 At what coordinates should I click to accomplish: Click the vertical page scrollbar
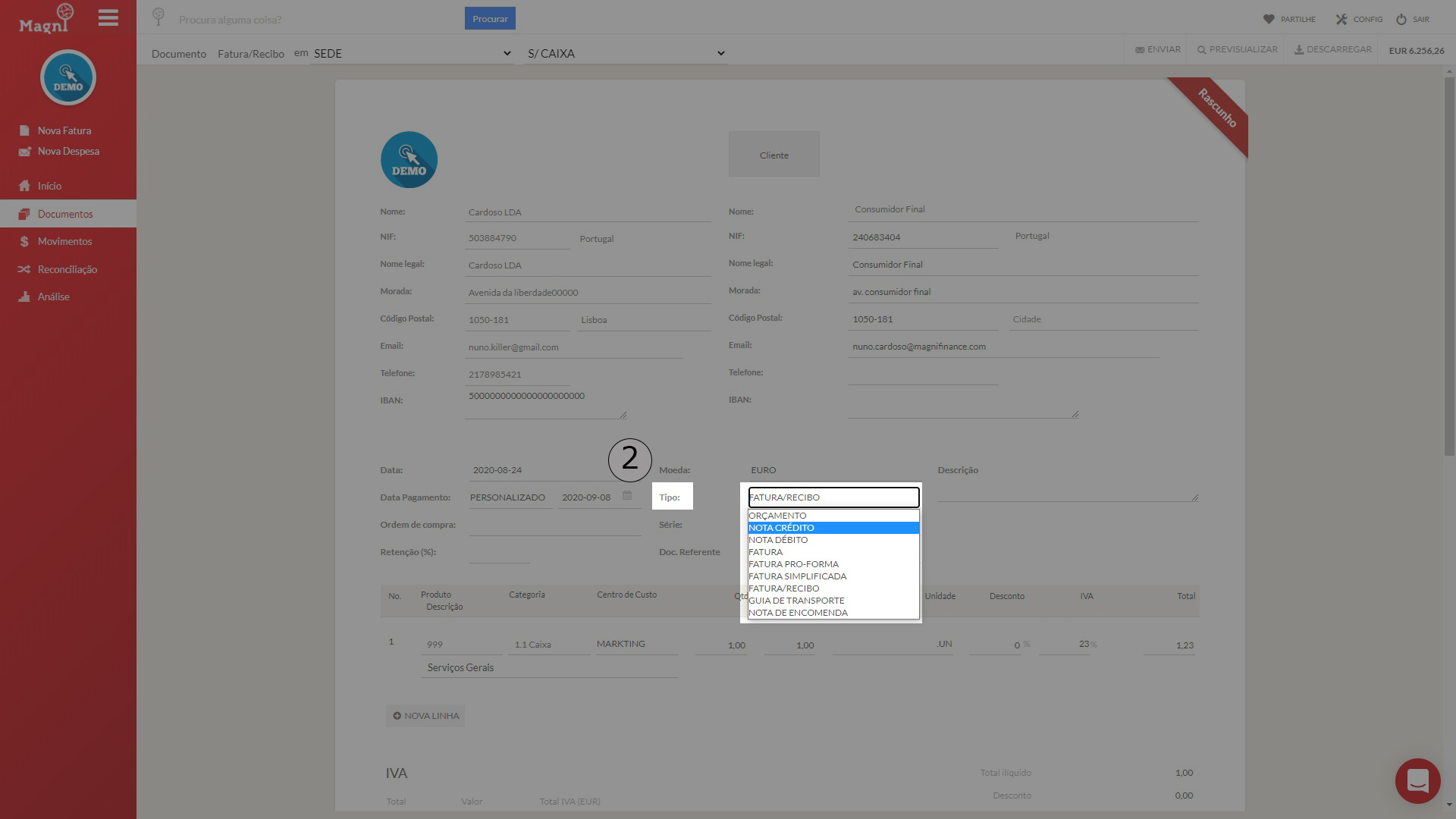tap(1449, 265)
